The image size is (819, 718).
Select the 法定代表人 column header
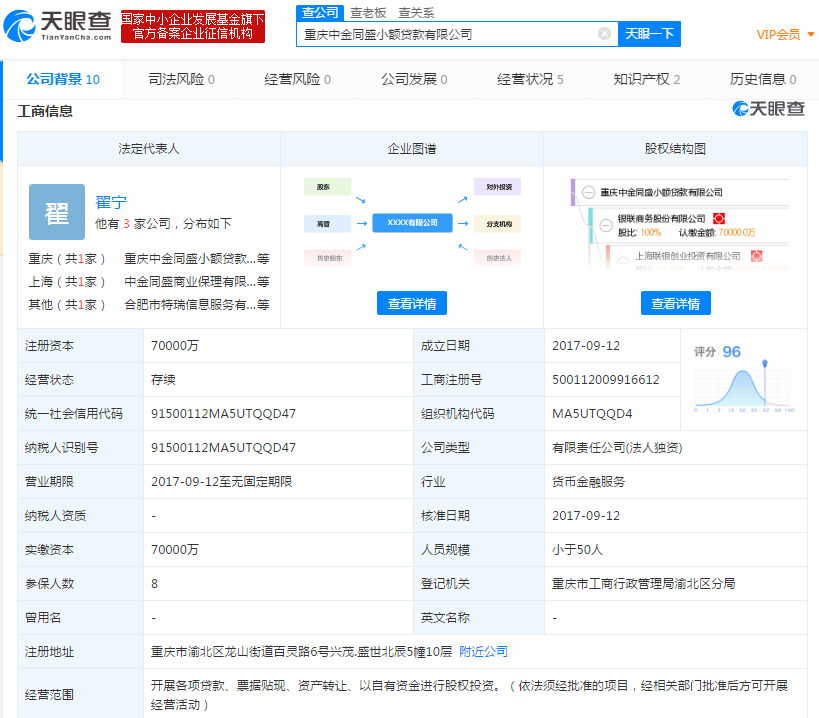click(149, 149)
